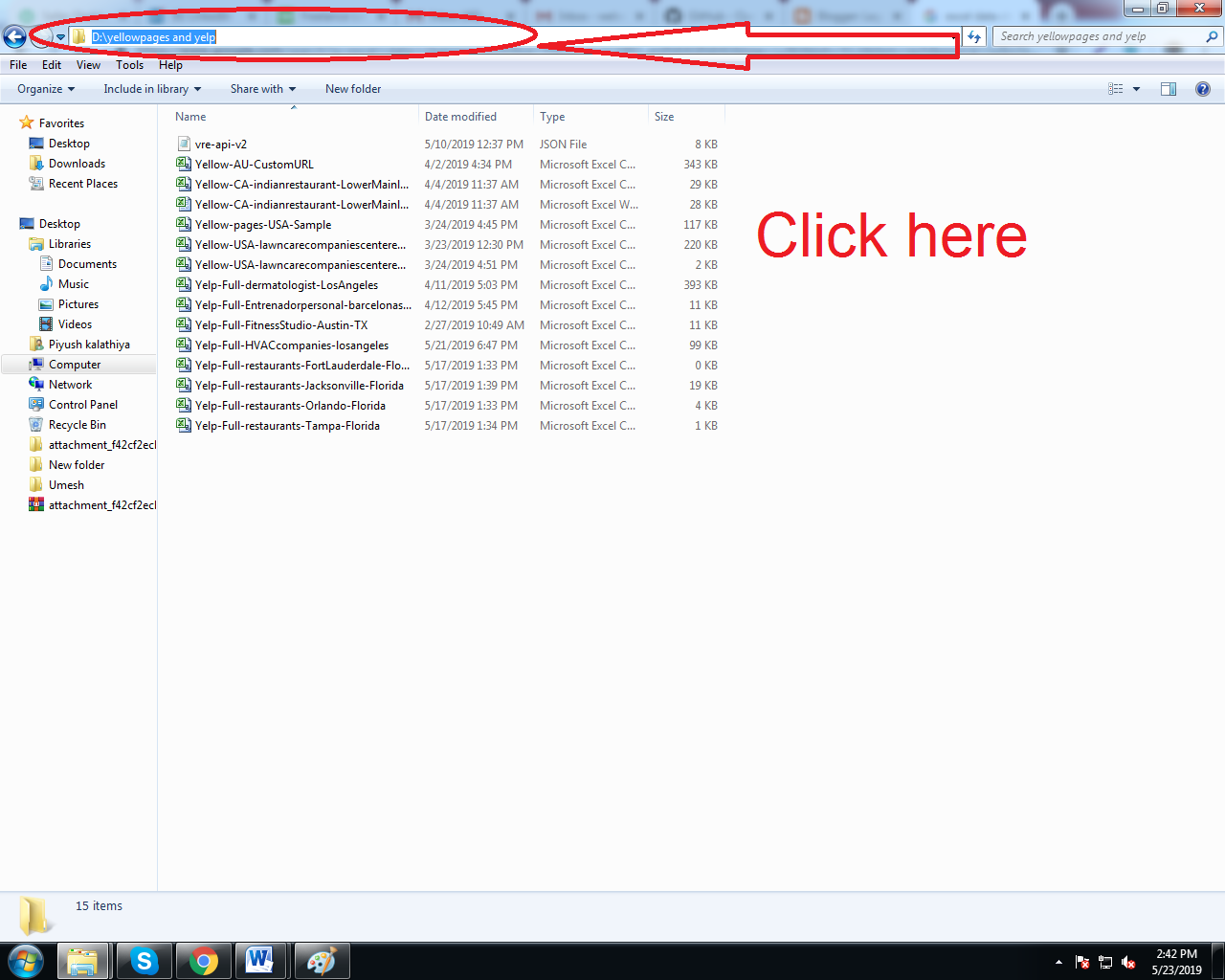The height and width of the screenshot is (980, 1225).
Task: Click the Excel icon beside Yellow-pages-USA-Sample
Action: [x=183, y=224]
